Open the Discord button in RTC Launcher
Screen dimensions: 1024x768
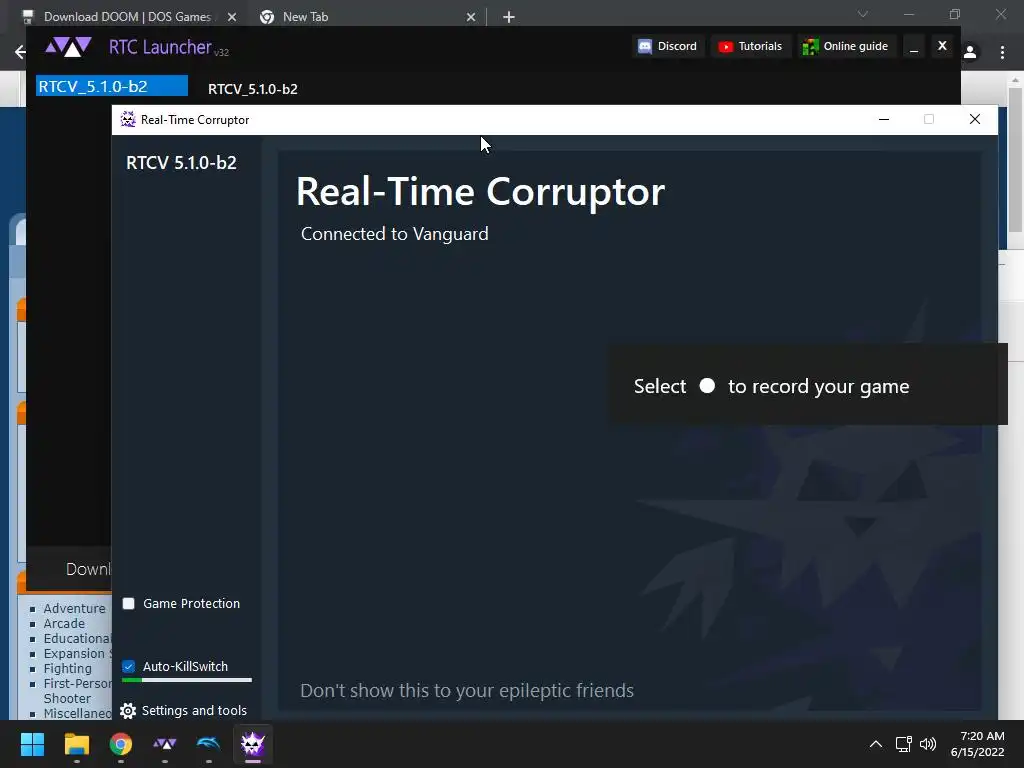click(x=668, y=46)
